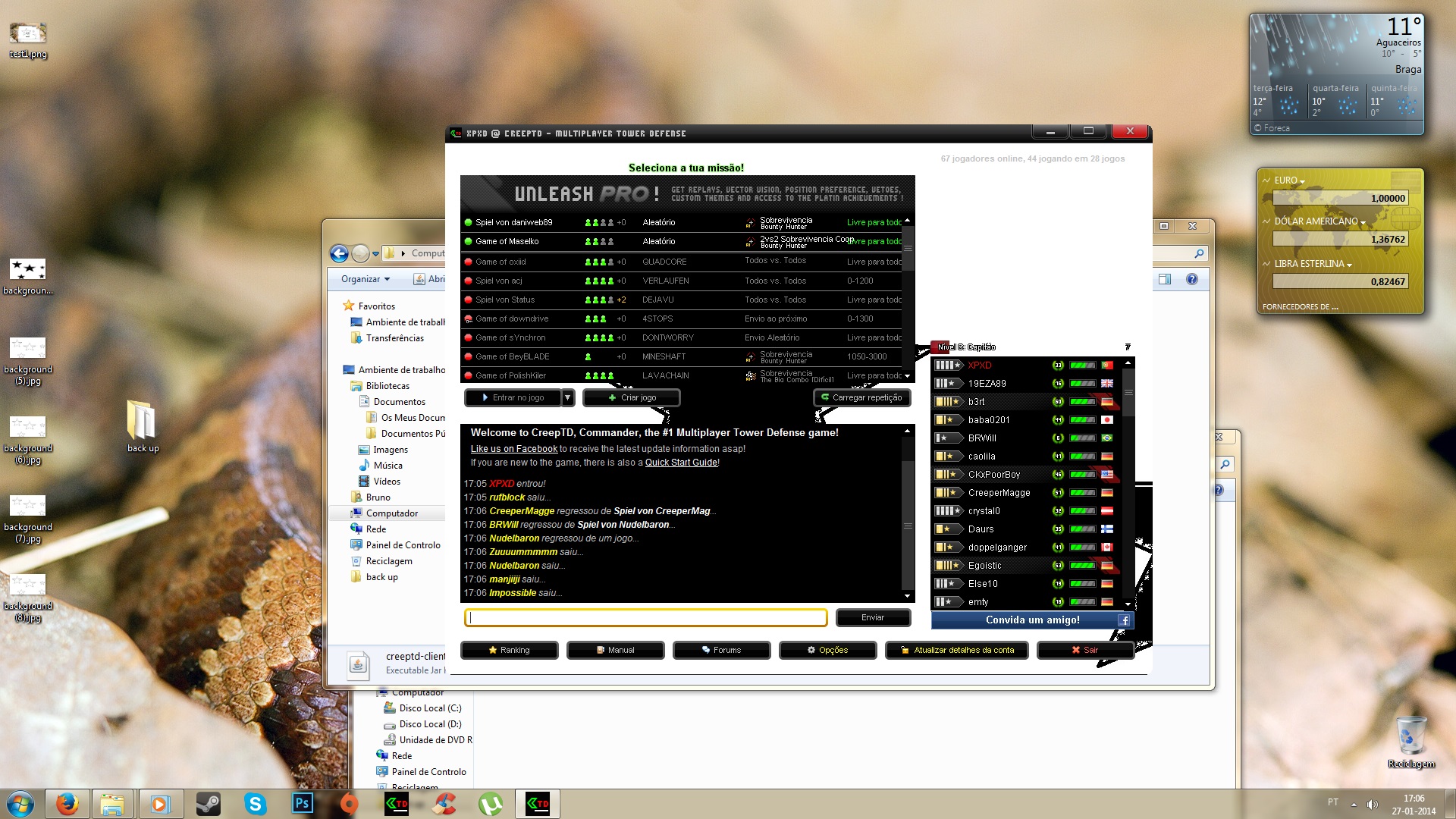The width and height of the screenshot is (1456, 819).
Task: Click the game list scroll down arrow
Action: 907,376
